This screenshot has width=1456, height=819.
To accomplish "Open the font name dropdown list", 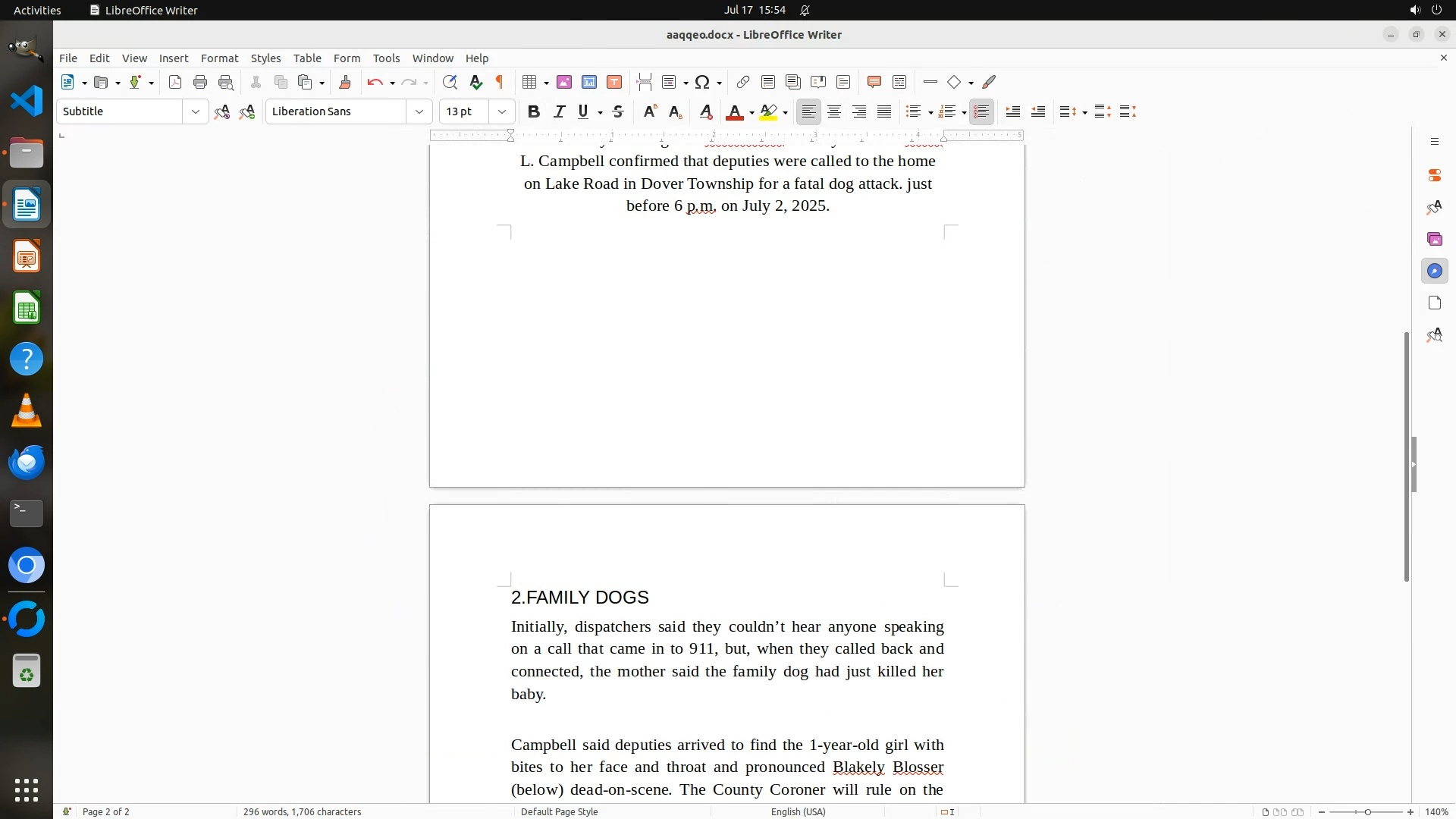I will (419, 112).
